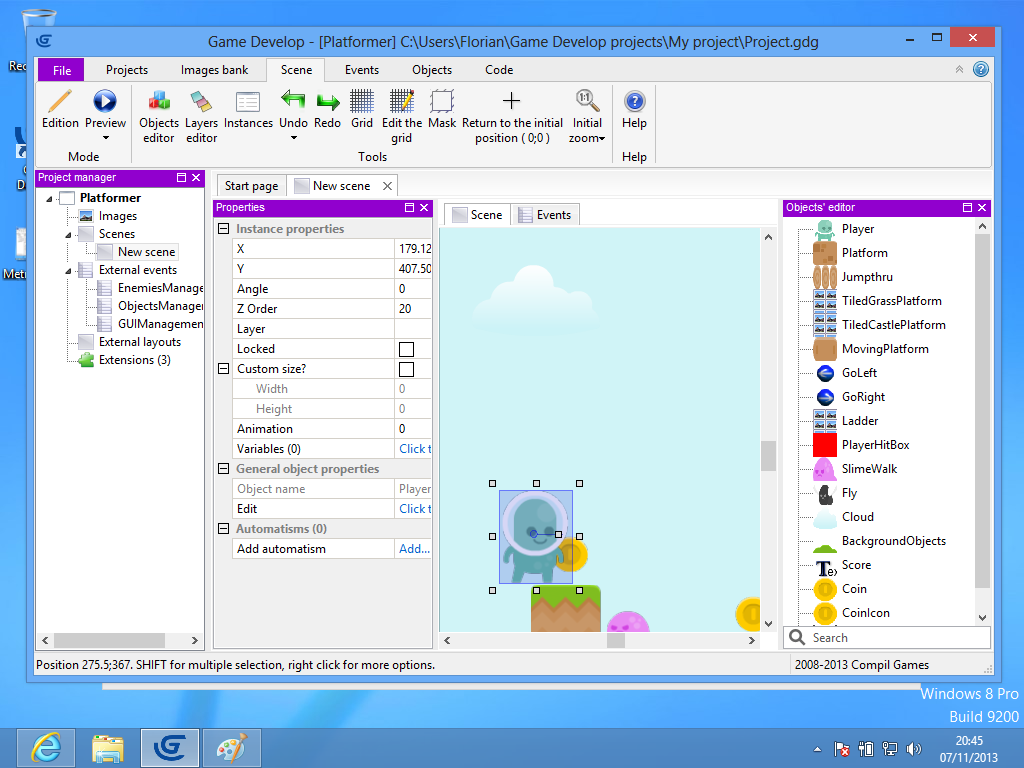Collapse the Instance properties section
This screenshot has height=768, width=1024.
223,229
